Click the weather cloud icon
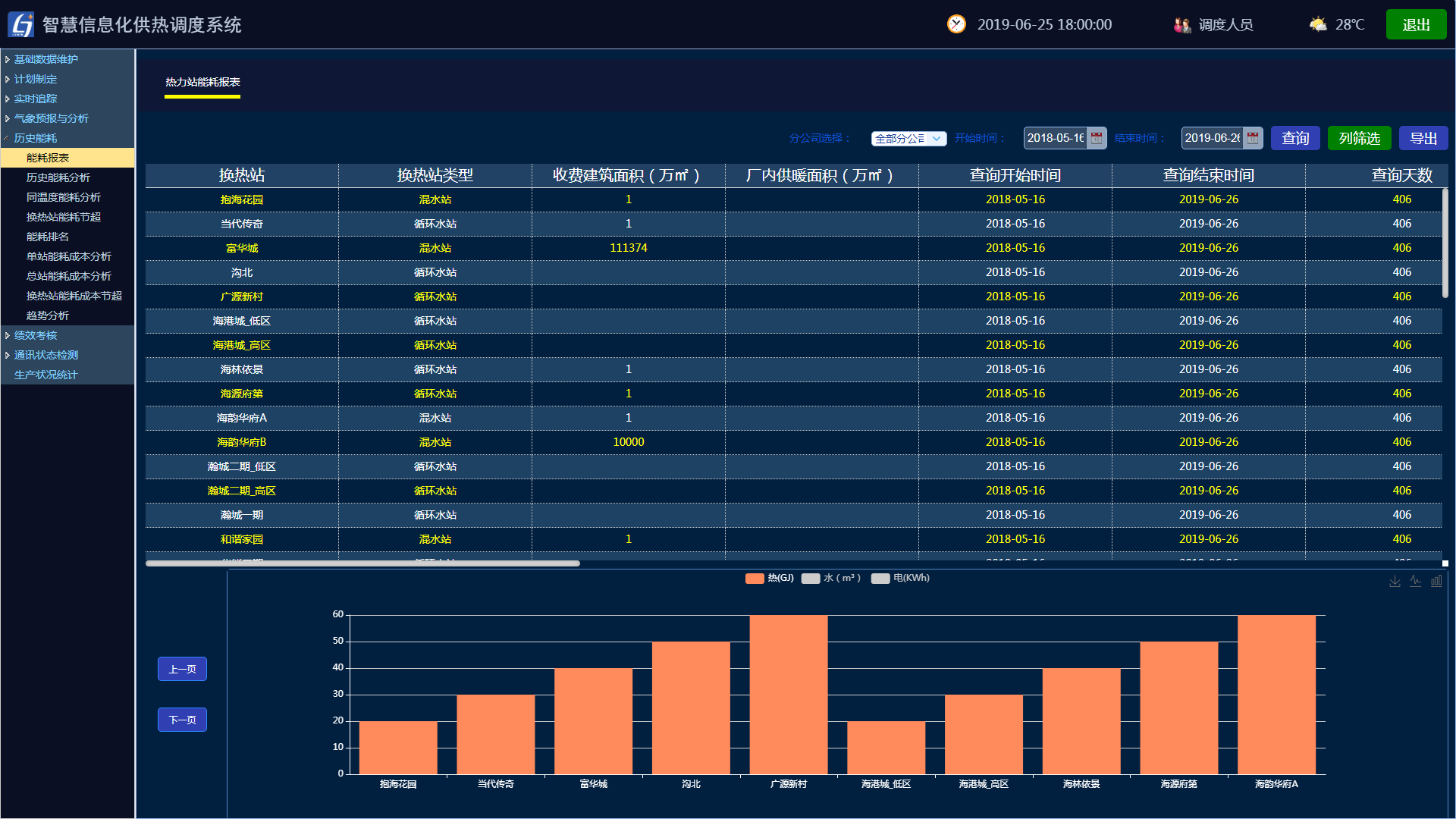Viewport: 1456px width, 819px height. 1318,24
